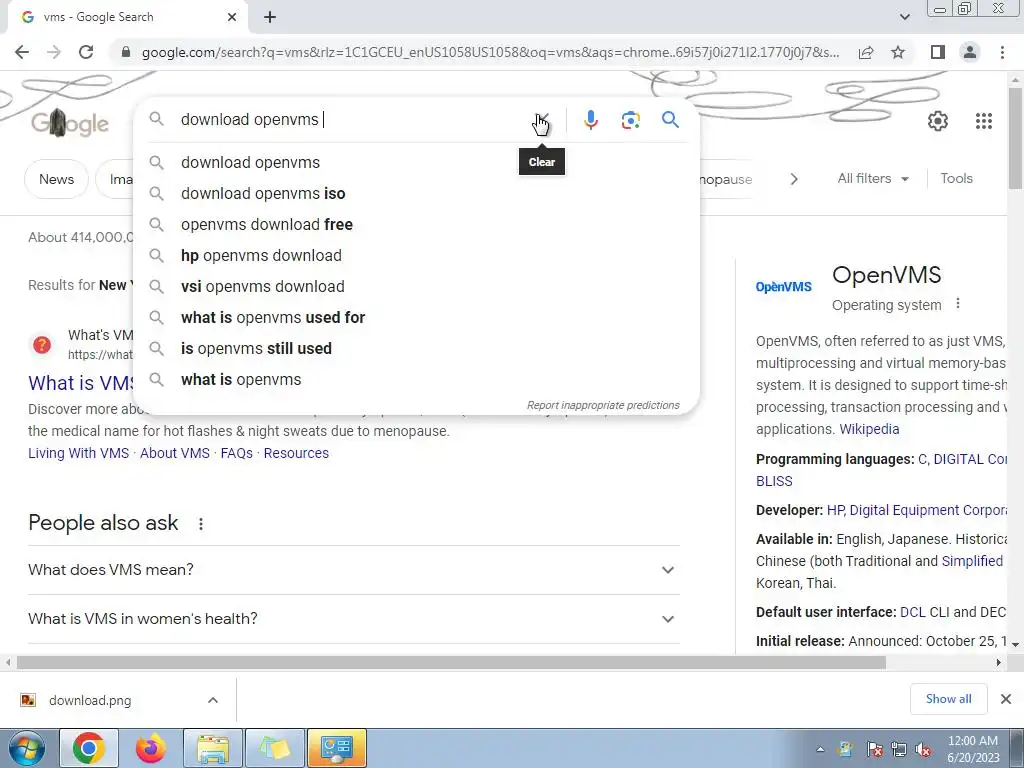The width and height of the screenshot is (1024, 768).
Task: Open the tab search dropdown
Action: click(x=904, y=17)
